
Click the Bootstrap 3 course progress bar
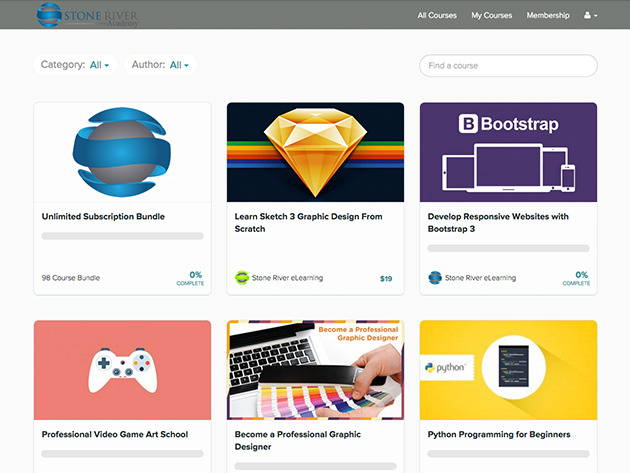pyautogui.click(x=508, y=248)
